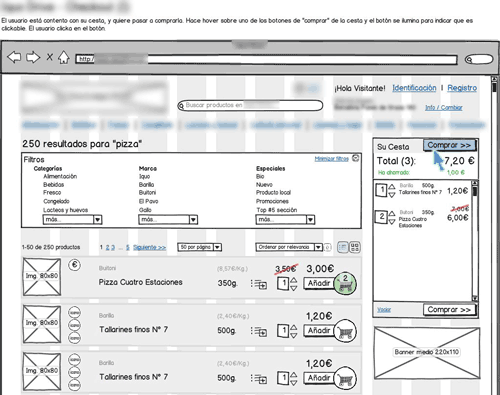Click the browser back arrow
500x395 pixels.
pos(14,57)
